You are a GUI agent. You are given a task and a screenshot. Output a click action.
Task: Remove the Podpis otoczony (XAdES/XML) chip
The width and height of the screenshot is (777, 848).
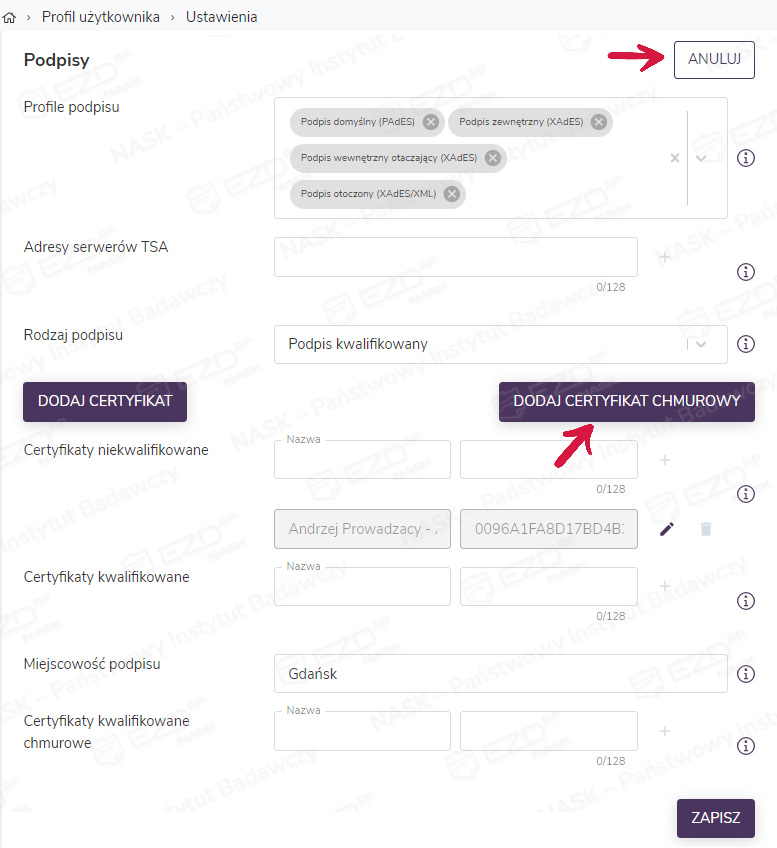click(452, 194)
